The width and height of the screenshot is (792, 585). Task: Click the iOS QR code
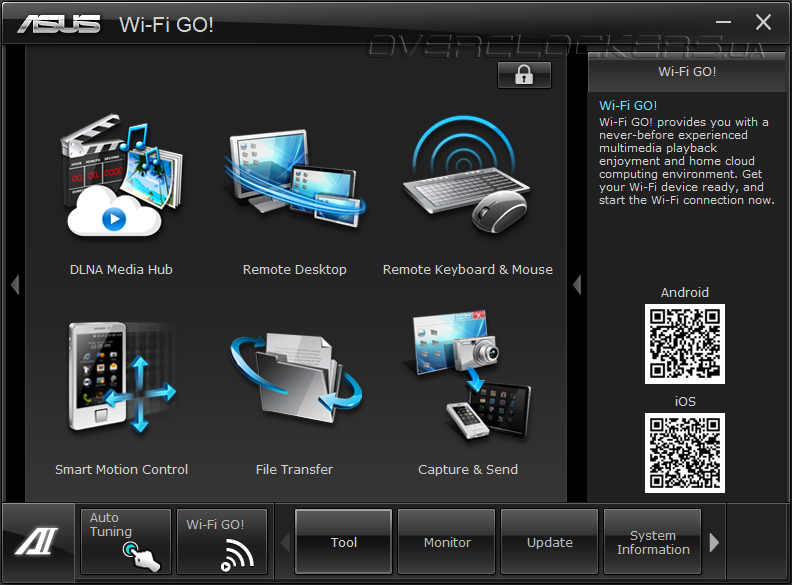tap(685, 453)
